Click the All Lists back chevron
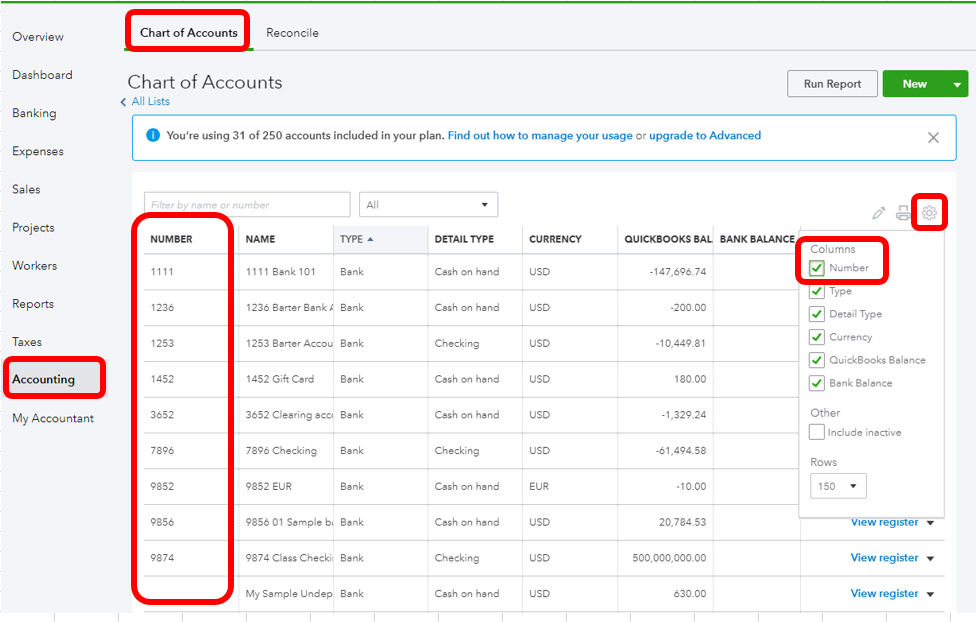This screenshot has height=622, width=976. 123,101
